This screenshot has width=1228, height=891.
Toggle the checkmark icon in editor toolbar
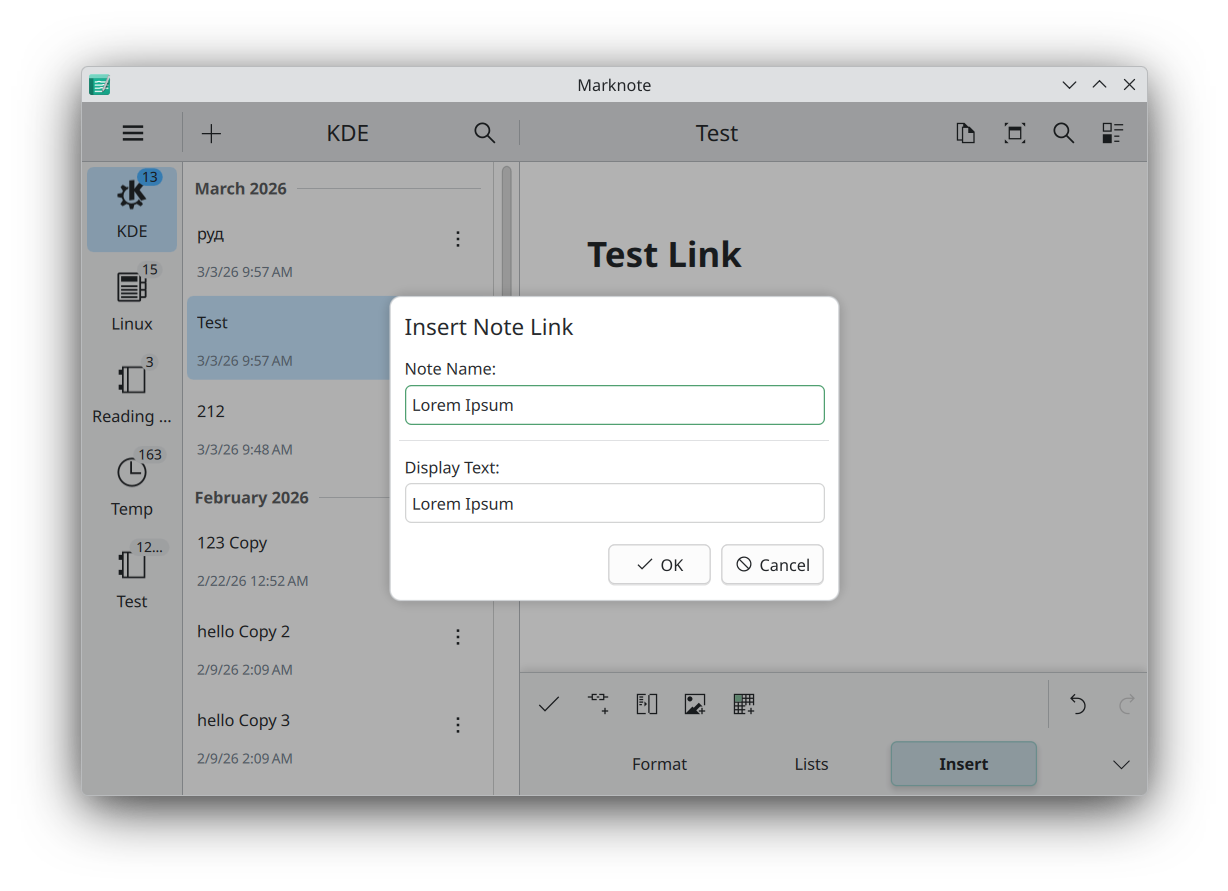click(x=548, y=704)
